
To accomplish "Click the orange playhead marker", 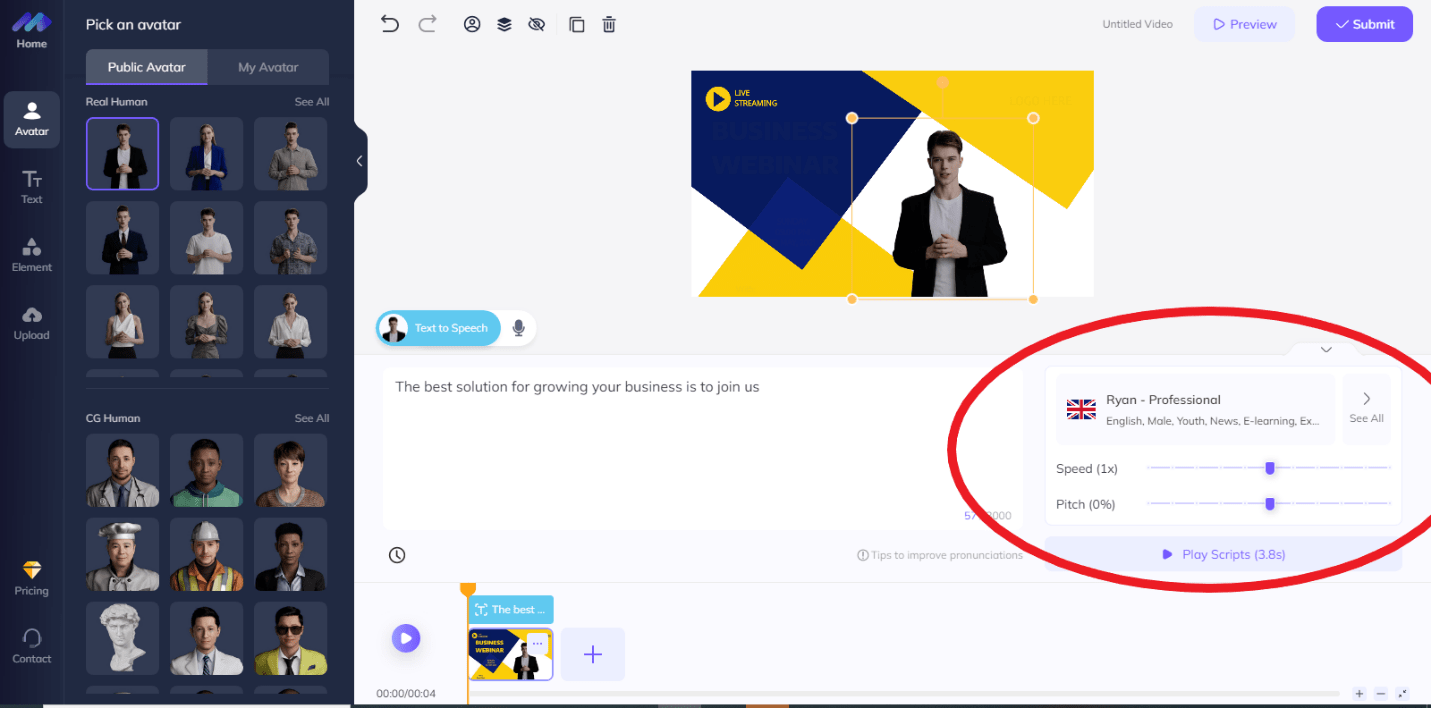I will tap(467, 589).
